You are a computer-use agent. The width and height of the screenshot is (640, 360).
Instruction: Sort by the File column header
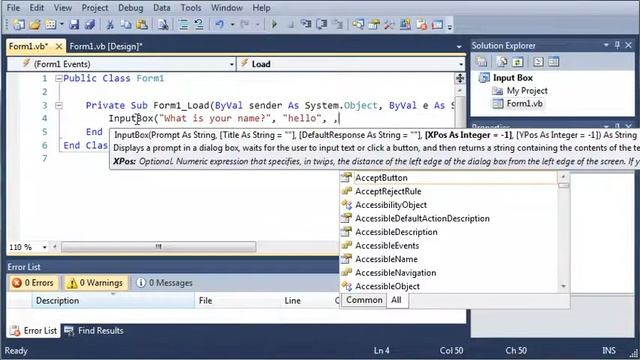point(238,300)
